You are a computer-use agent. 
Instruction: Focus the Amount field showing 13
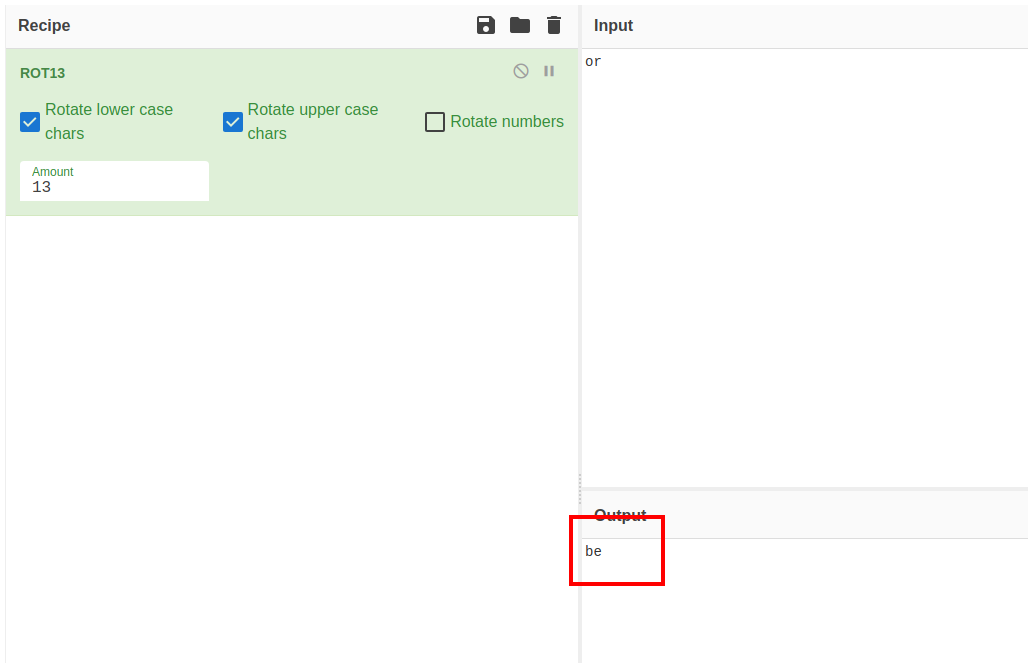[x=114, y=187]
